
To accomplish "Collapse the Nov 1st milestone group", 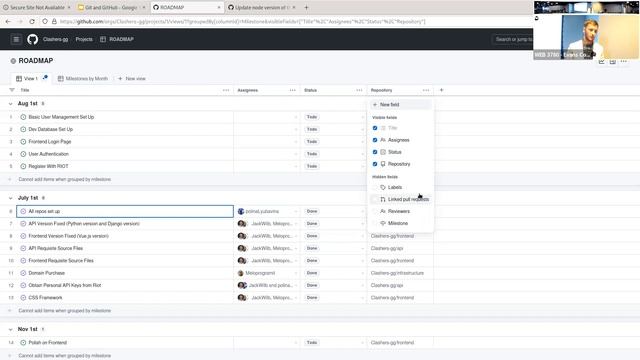I will click(10, 329).
